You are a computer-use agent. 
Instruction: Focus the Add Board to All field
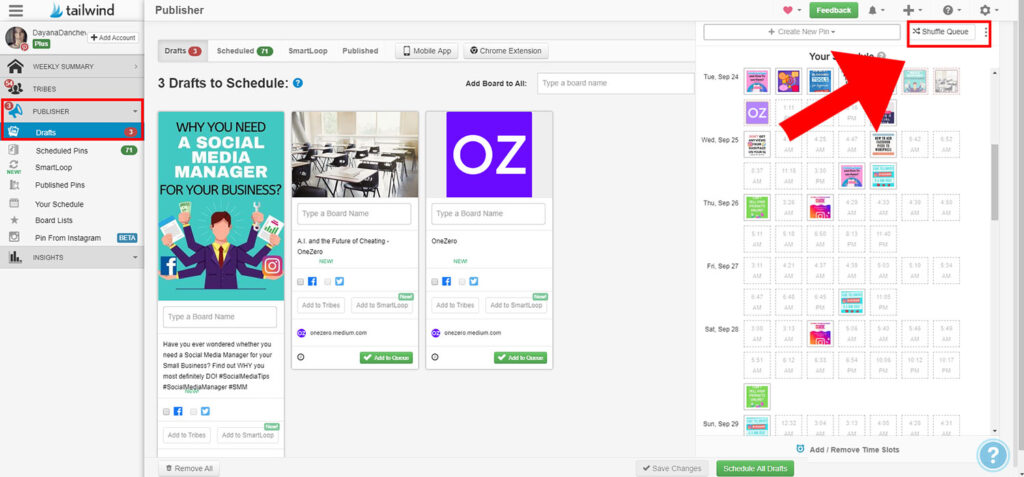coord(615,84)
